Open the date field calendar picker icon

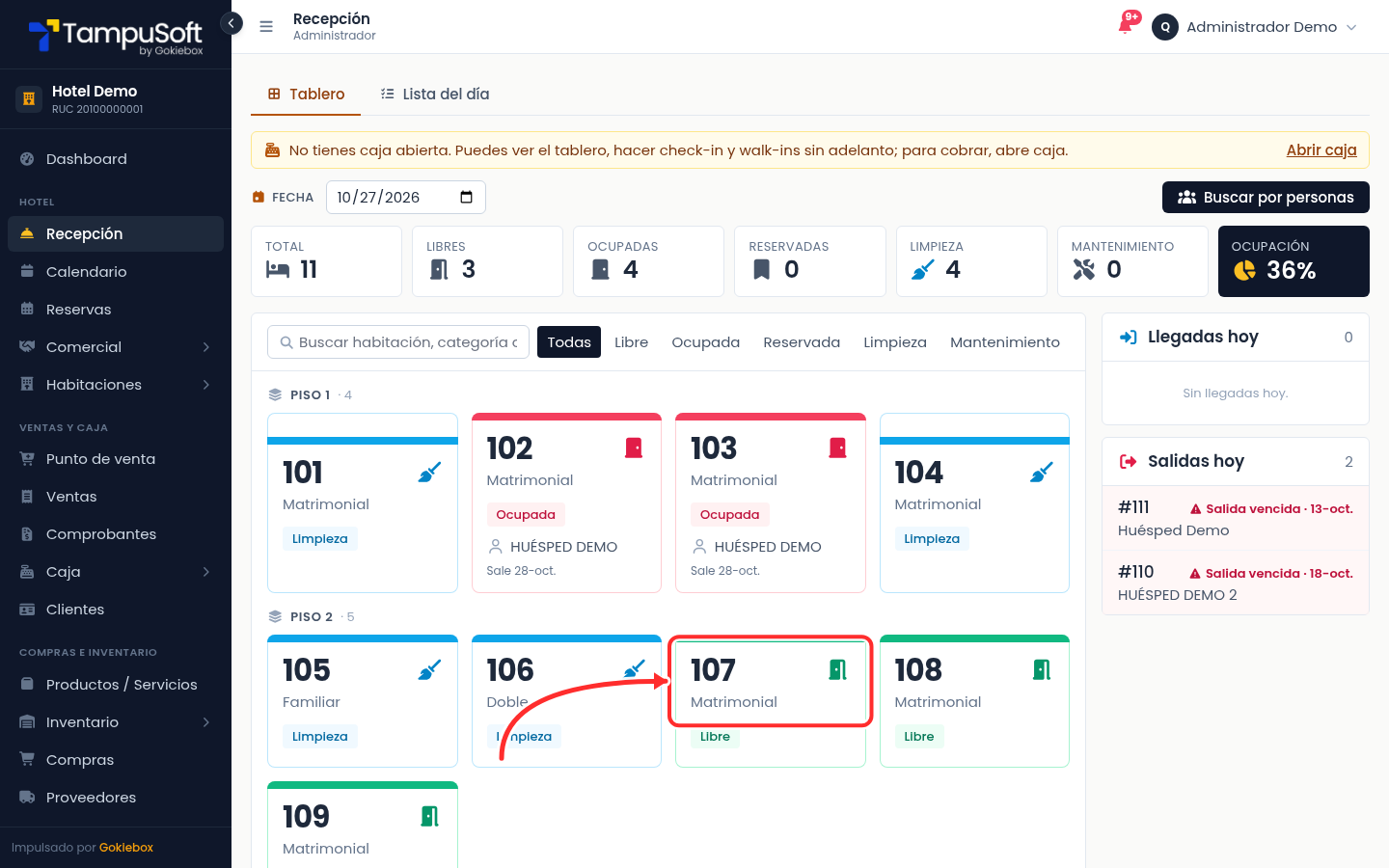point(467,198)
